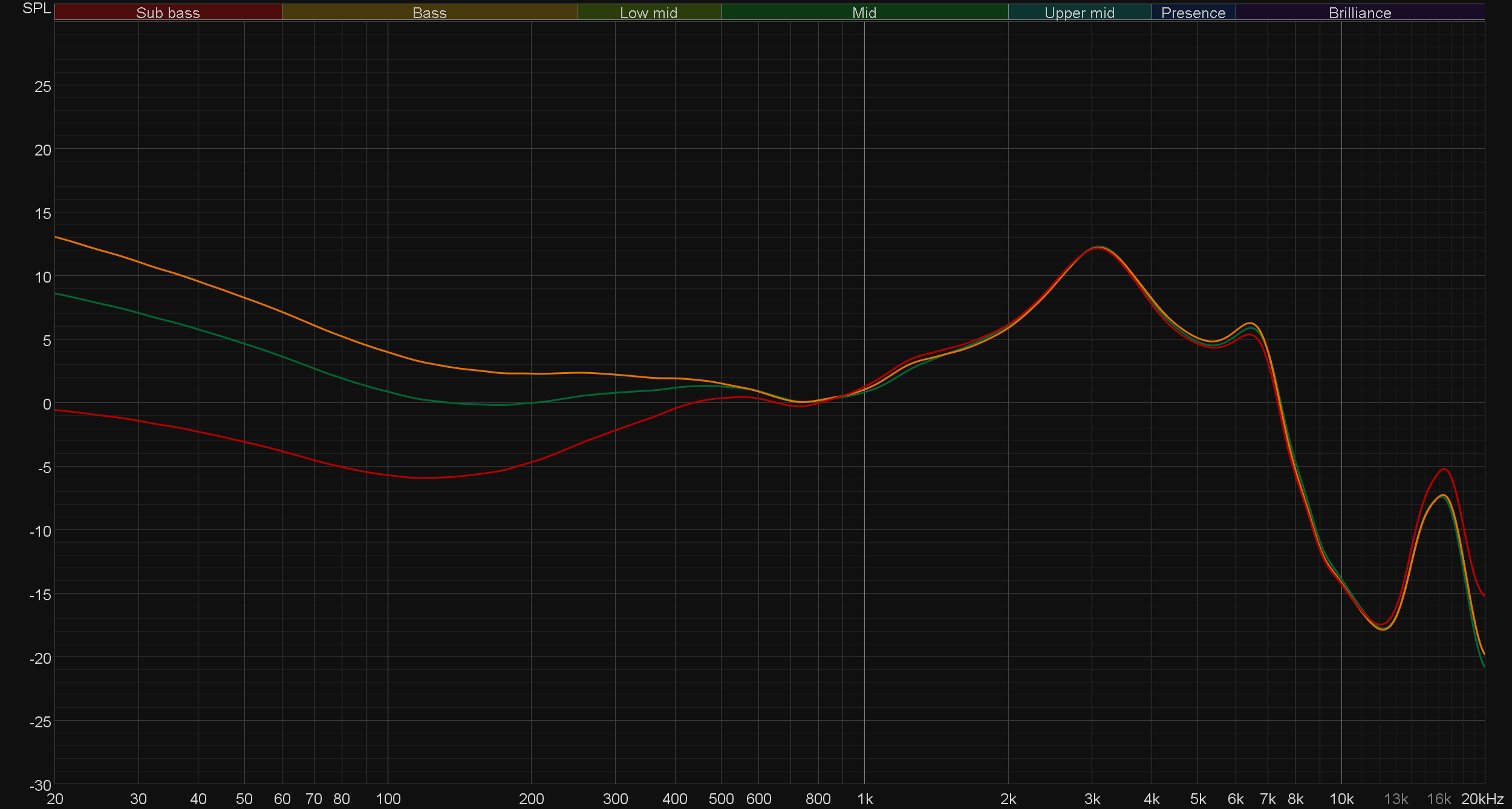The image size is (1512, 809).
Task: Select the Mid frequency band header
Action: pos(864,13)
